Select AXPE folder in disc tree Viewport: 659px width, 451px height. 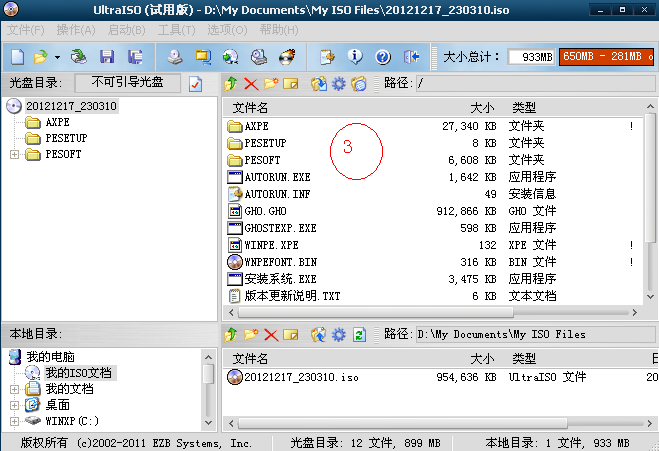(57, 122)
